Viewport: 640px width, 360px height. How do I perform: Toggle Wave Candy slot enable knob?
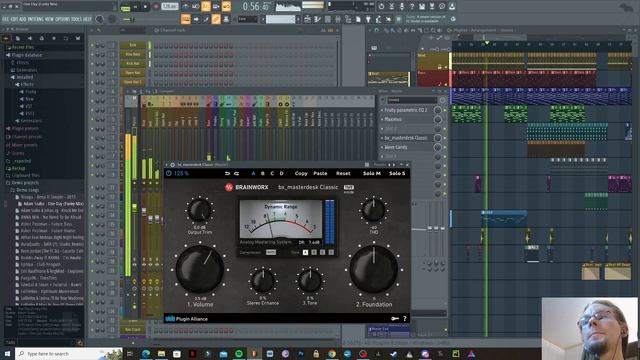[438, 147]
